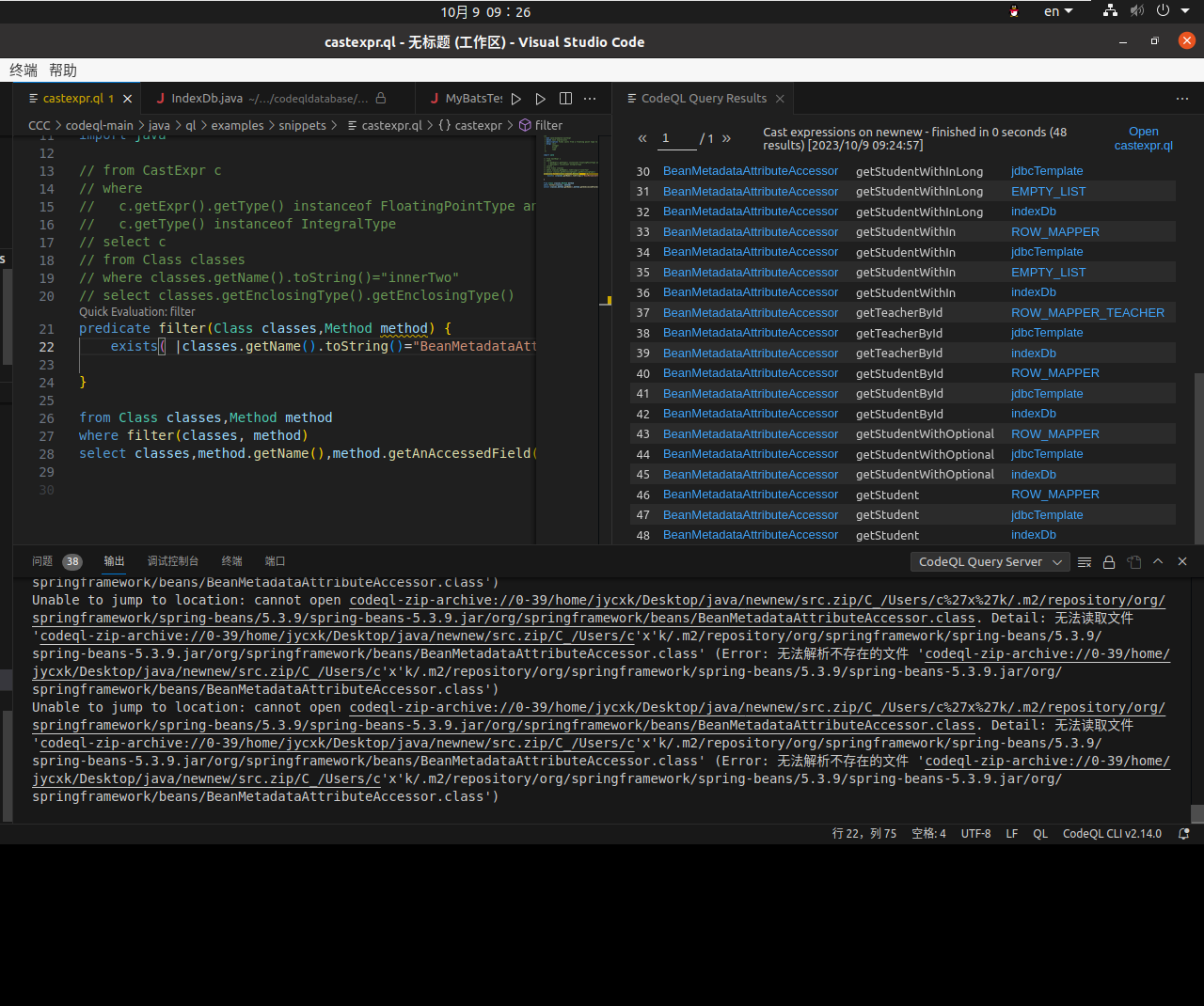Click the UTF-8 encoding status item

(x=975, y=834)
